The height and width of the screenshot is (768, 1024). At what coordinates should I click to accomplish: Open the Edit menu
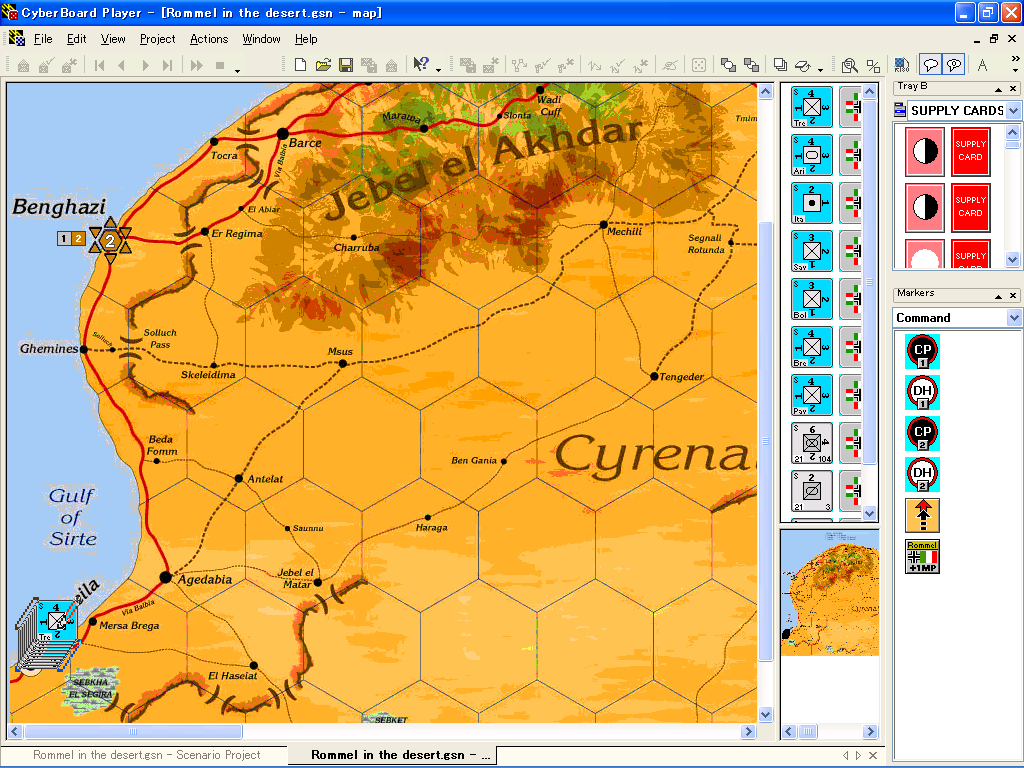click(x=76, y=39)
